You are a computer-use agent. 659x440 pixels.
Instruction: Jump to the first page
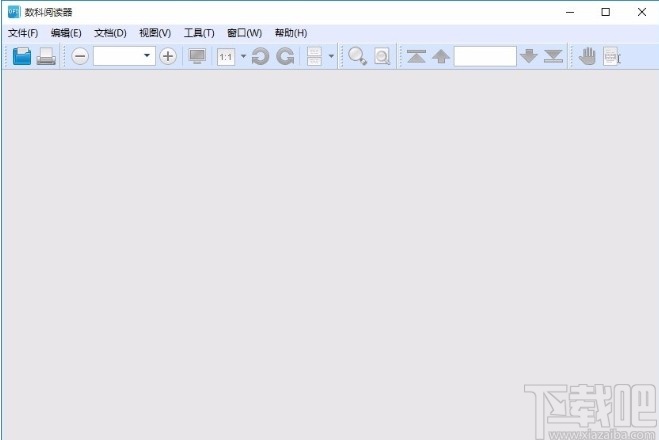416,56
